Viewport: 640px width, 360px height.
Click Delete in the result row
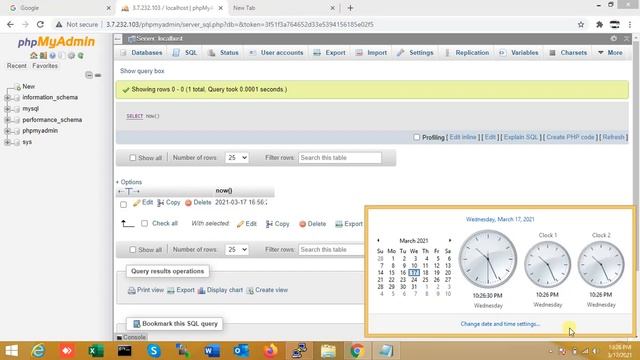tap(198, 202)
